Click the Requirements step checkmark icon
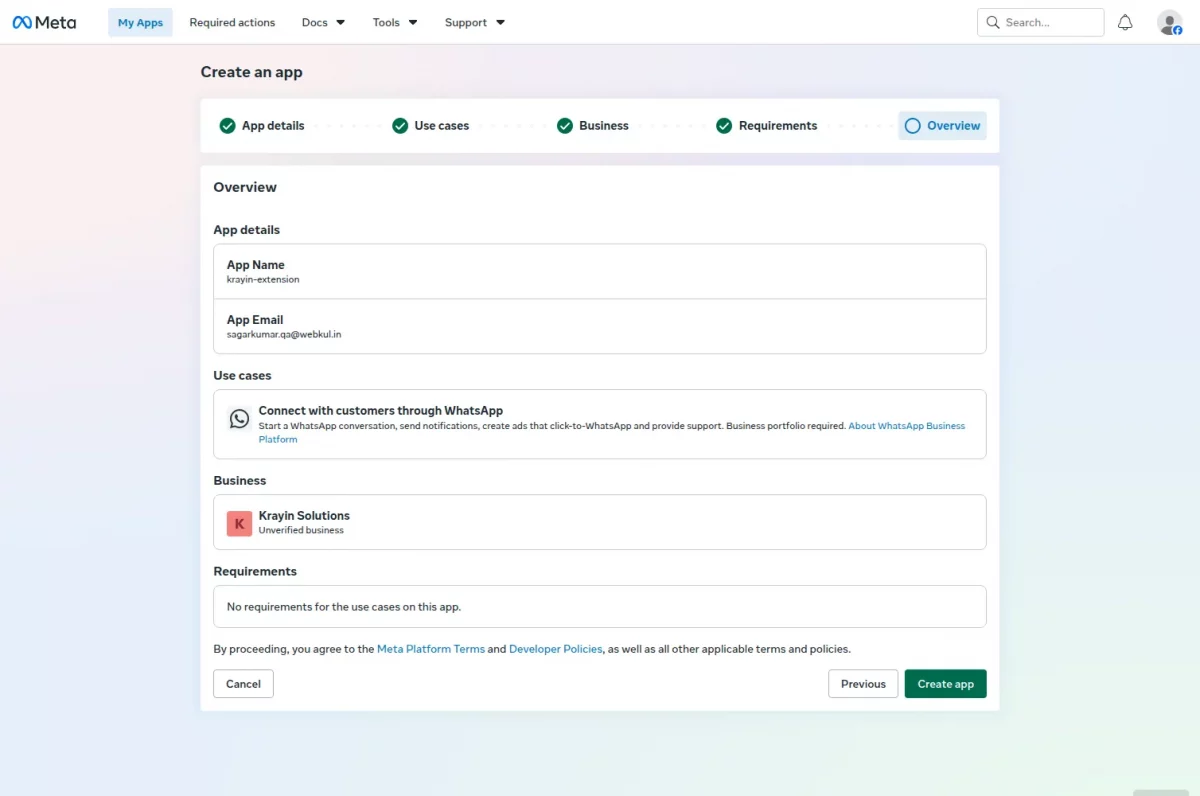This screenshot has height=796, width=1200. click(x=724, y=126)
